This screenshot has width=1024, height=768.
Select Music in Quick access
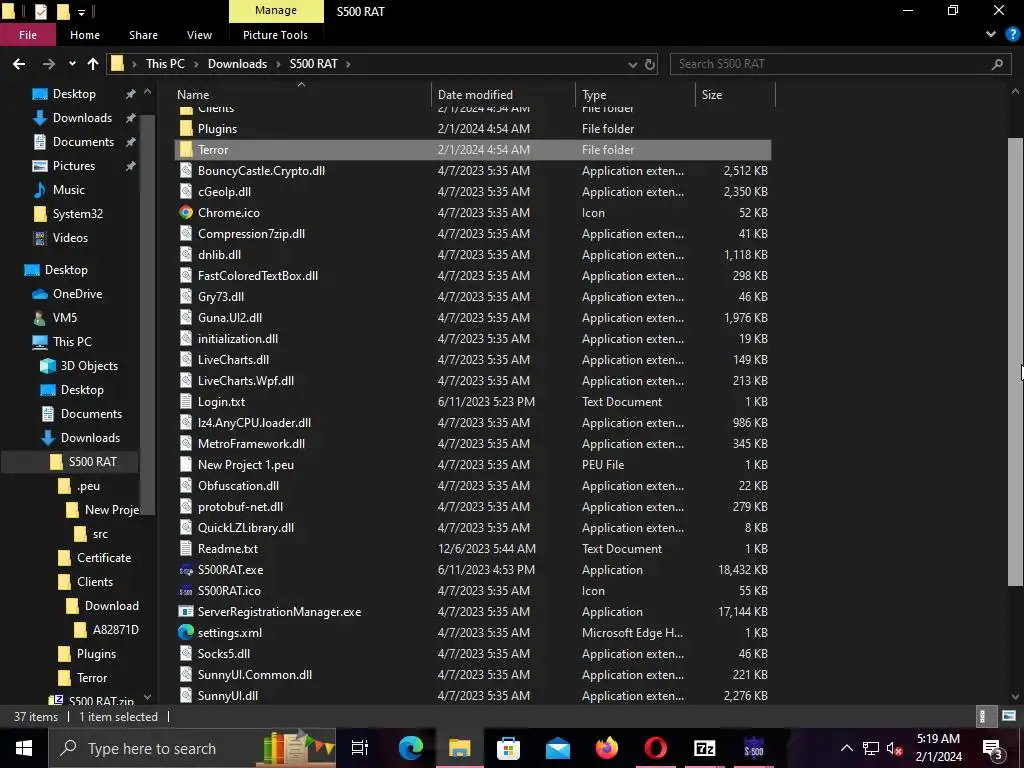coord(69,190)
